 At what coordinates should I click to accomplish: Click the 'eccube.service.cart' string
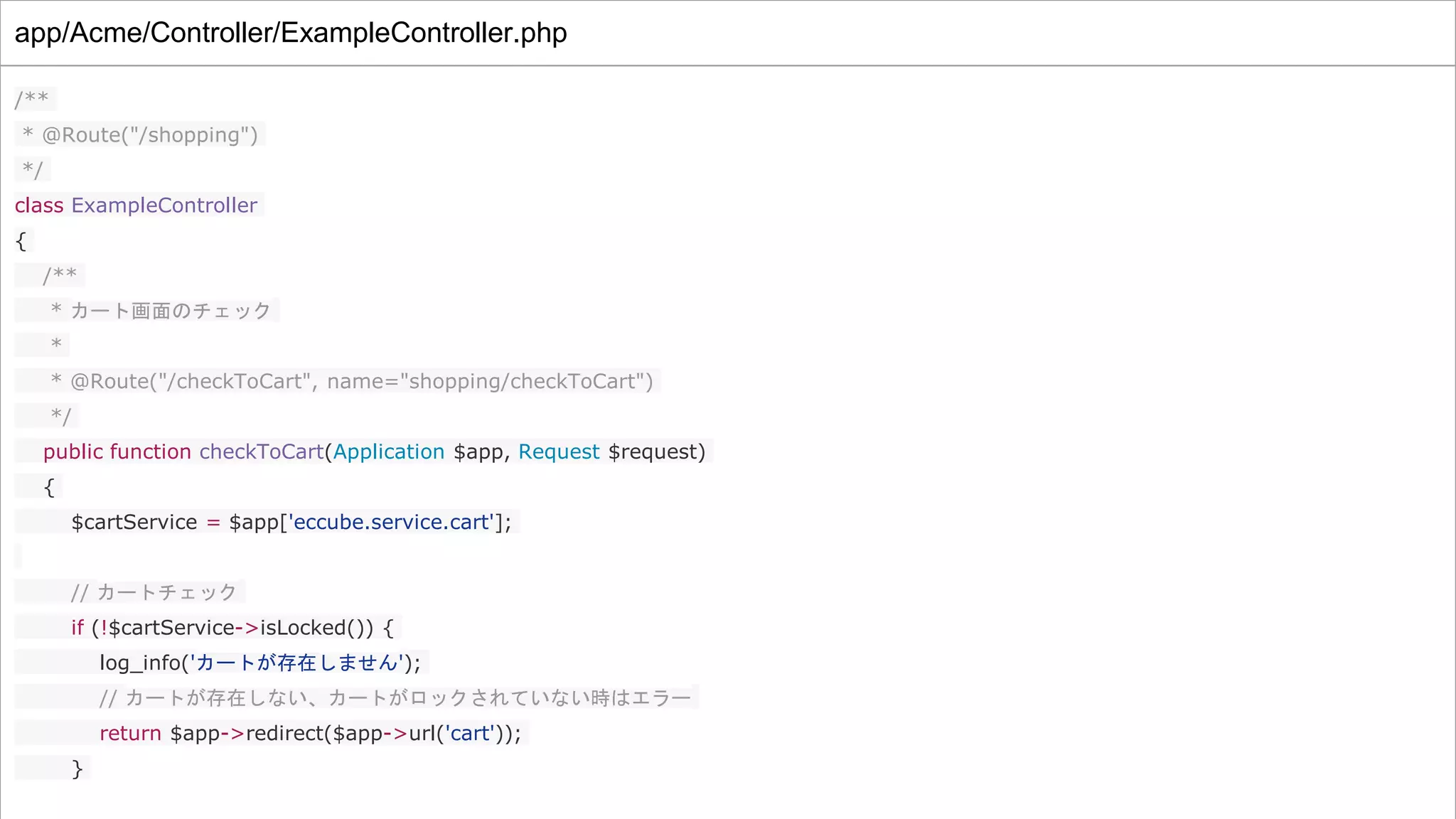(x=390, y=522)
